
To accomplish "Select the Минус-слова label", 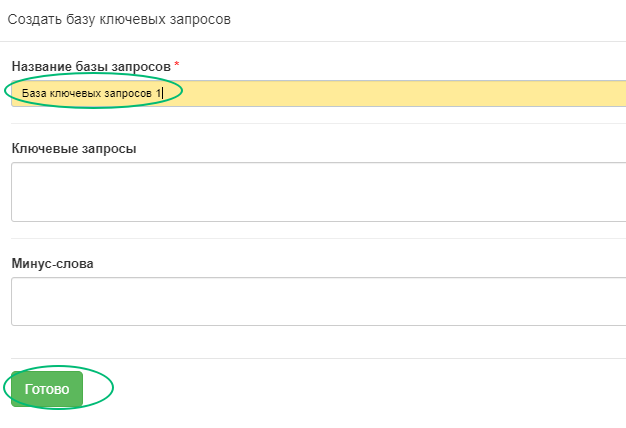I will [x=52, y=264].
